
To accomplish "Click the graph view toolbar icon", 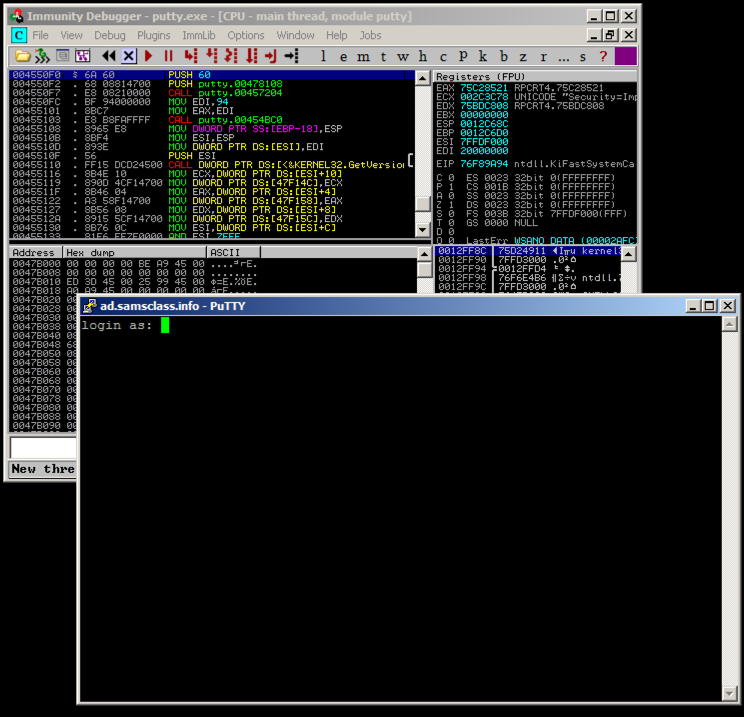I will click(83, 56).
